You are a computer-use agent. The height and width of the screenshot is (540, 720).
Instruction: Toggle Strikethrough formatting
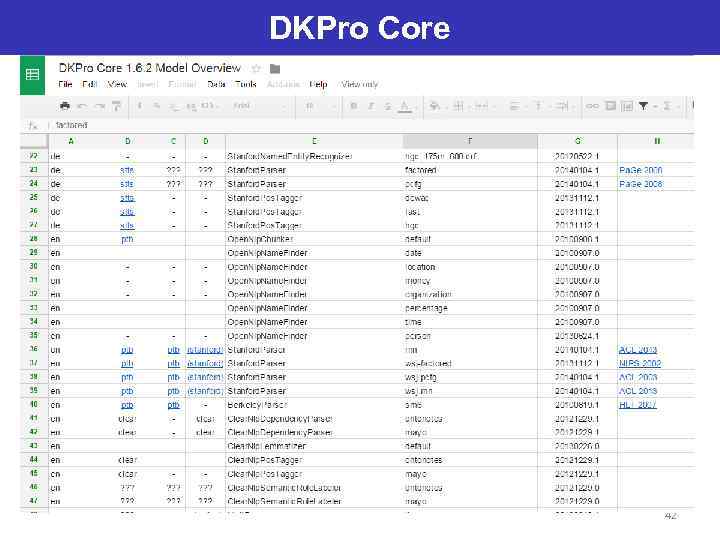pyautogui.click(x=388, y=106)
